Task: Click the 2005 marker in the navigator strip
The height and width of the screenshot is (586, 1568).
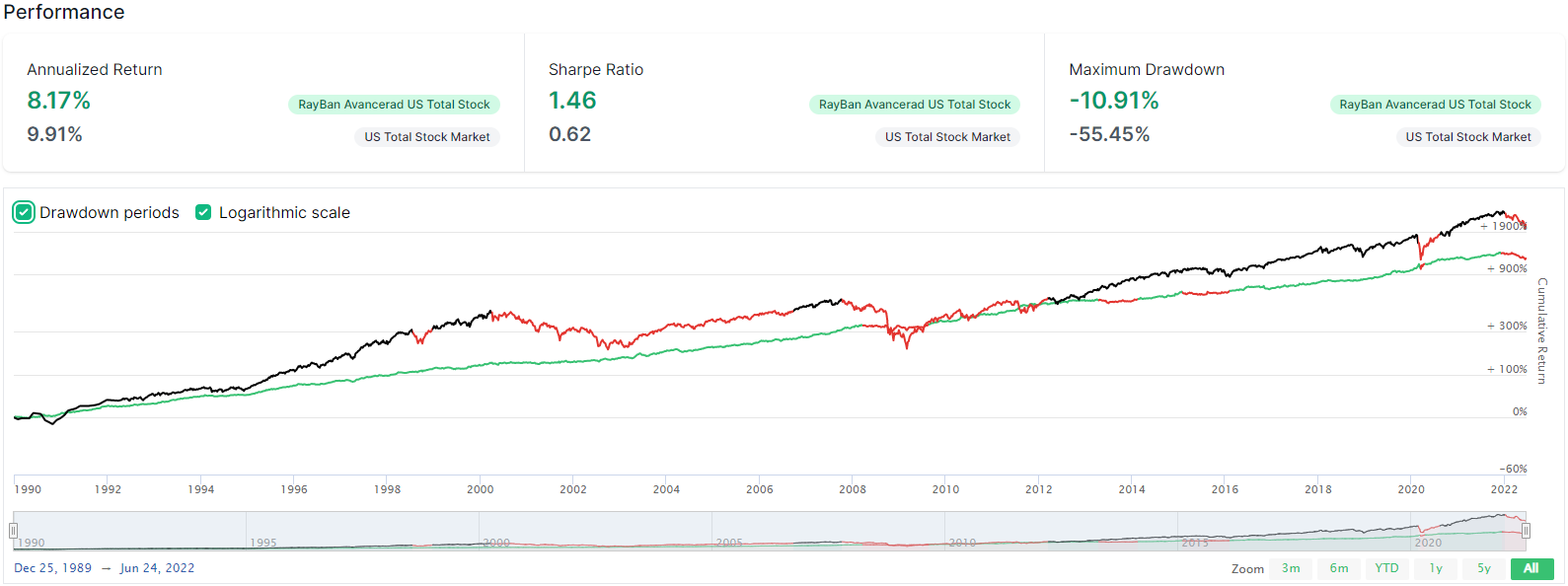Action: click(729, 543)
